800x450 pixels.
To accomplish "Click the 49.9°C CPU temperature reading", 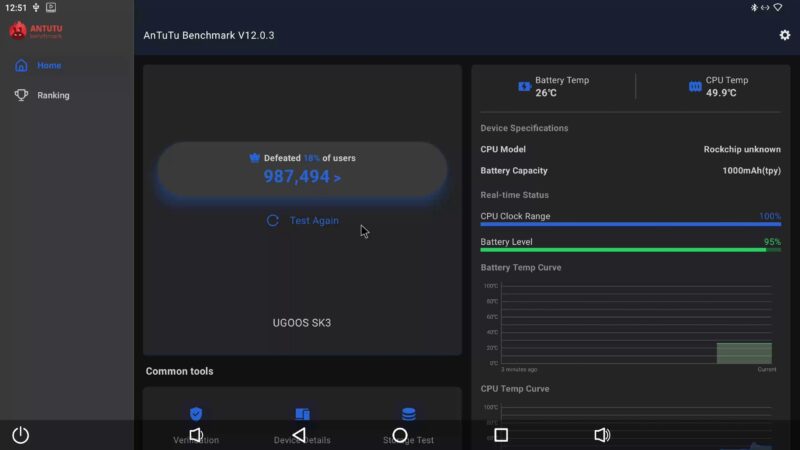I will 721,93.
